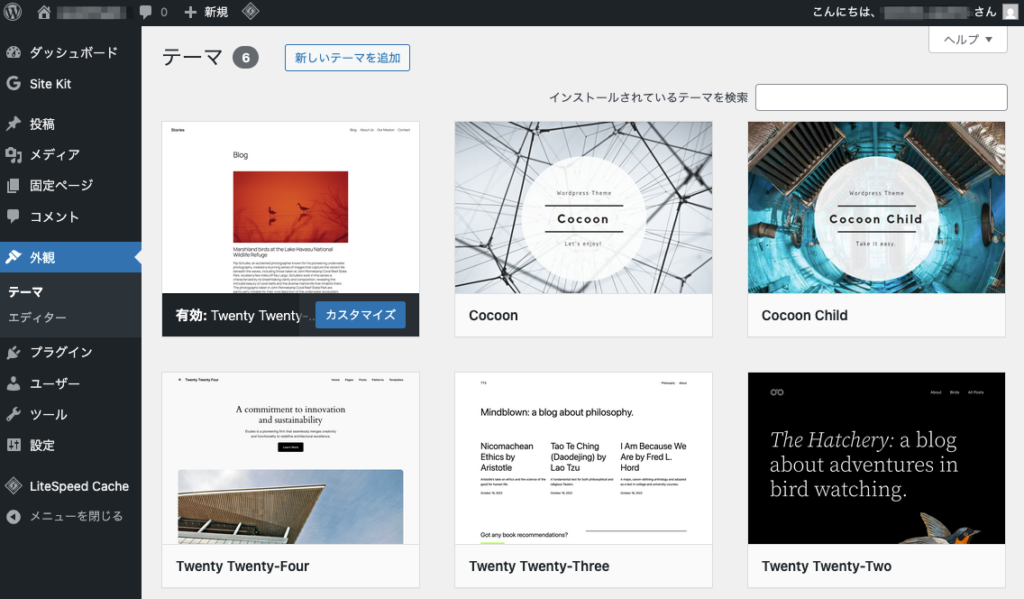Open the ダッシュボード menu item
Image resolution: width=1024 pixels, height=599 pixels.
pyautogui.click(x=71, y=52)
